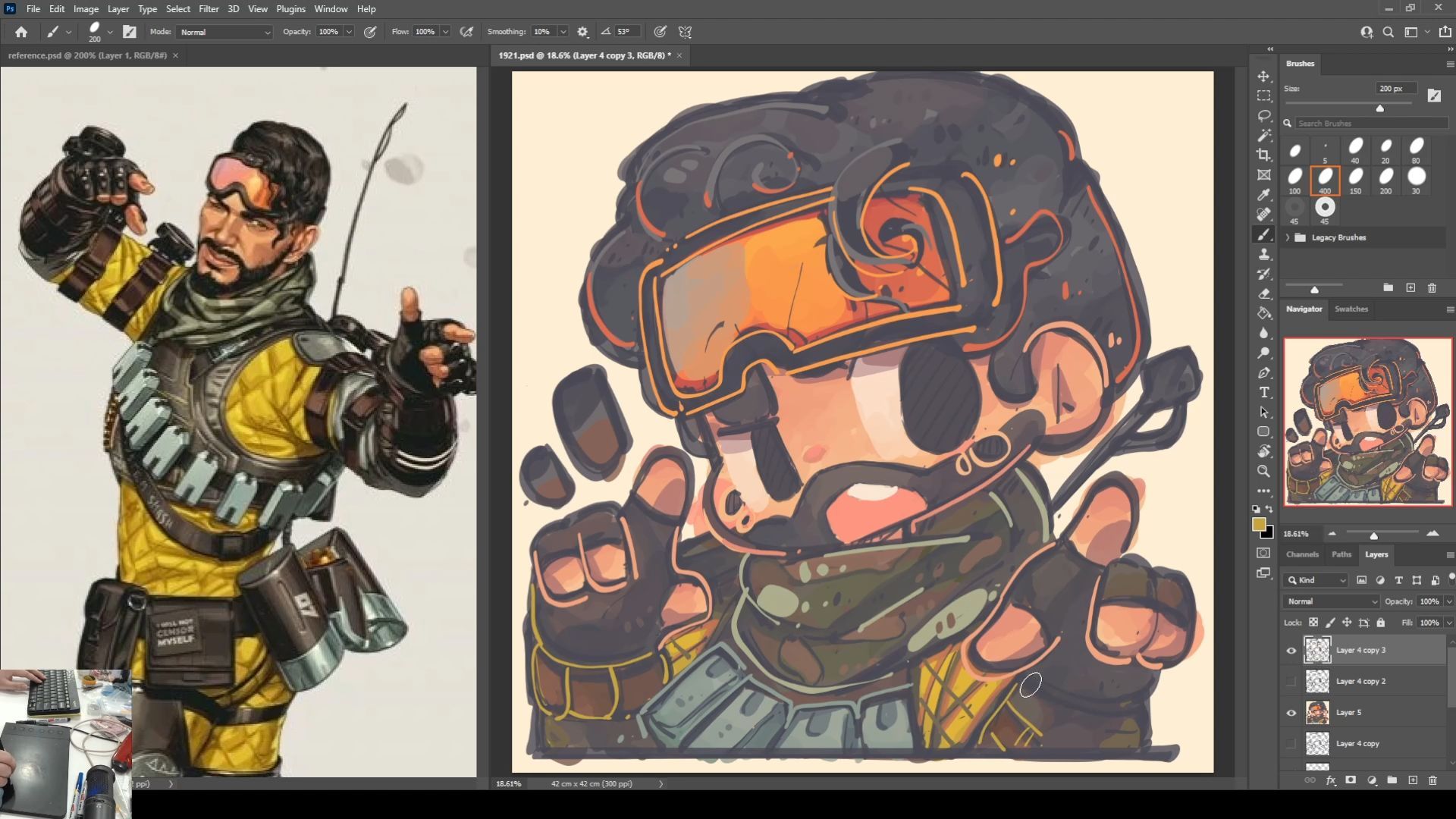
Task: Open the layer Fill dropdown arrow
Action: click(1448, 623)
